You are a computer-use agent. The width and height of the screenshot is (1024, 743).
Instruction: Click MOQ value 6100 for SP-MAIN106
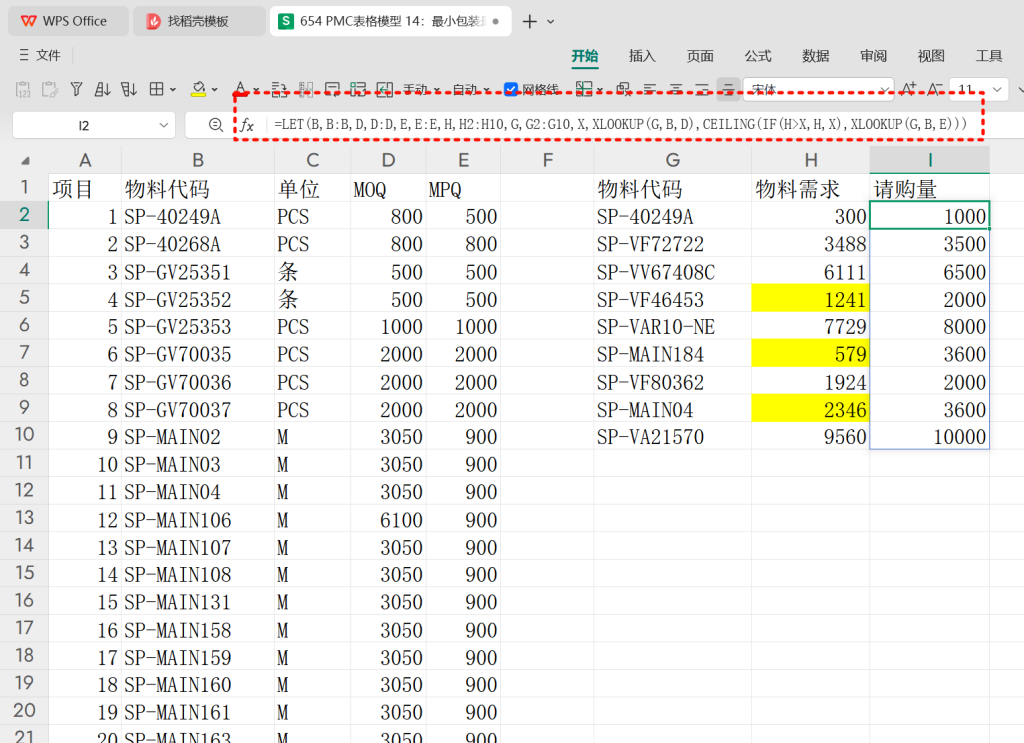tap(388, 519)
